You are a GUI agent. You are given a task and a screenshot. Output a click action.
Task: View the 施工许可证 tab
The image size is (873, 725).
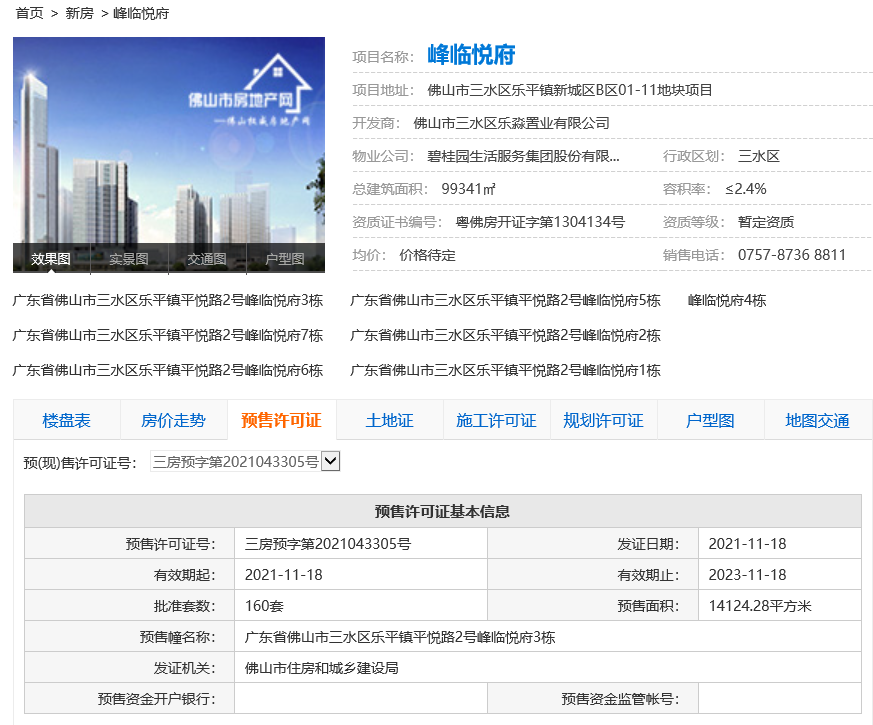pos(496,420)
